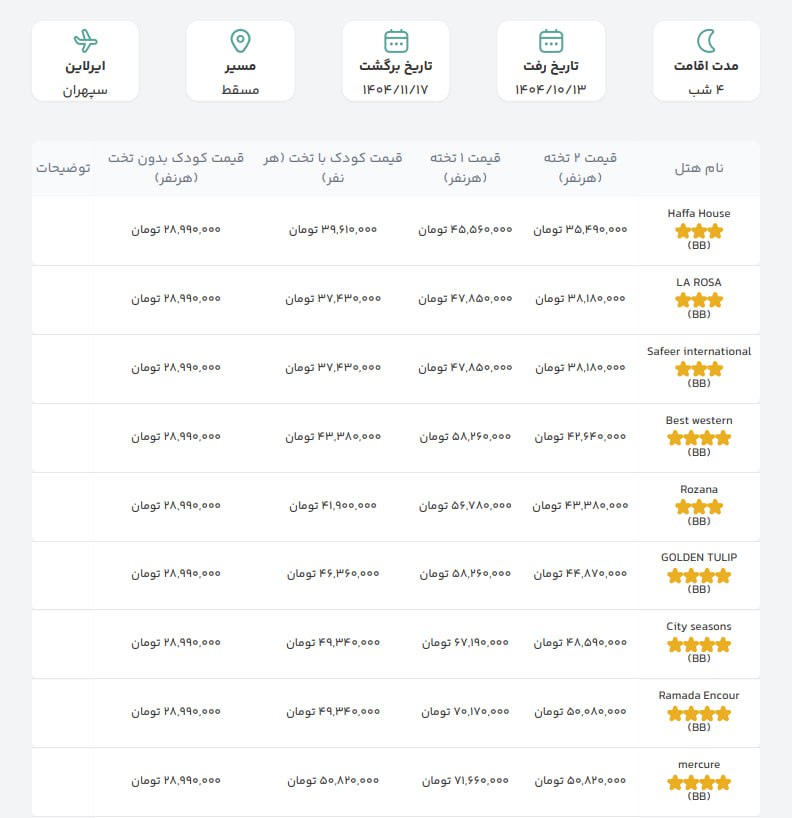
Task: Click Best western star rating
Action: [x=699, y=438]
